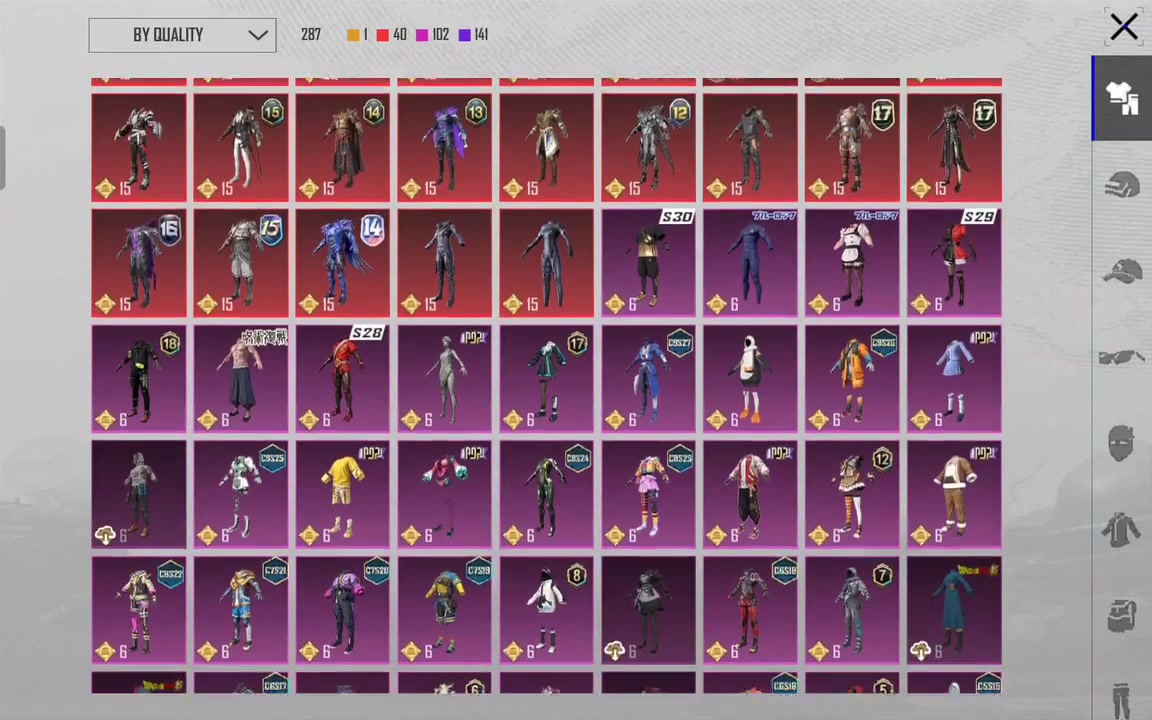Select the blue winged outfit with badge 14
Screen dimensions: 1152x720
click(343, 263)
